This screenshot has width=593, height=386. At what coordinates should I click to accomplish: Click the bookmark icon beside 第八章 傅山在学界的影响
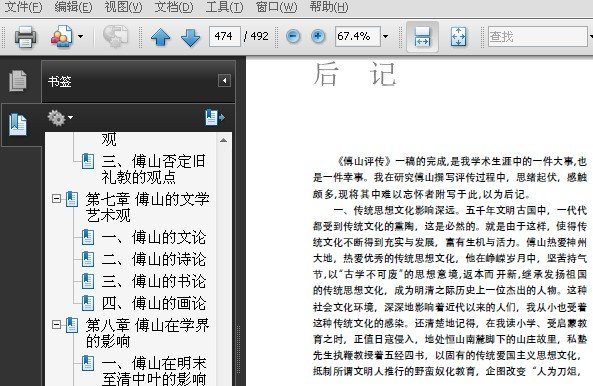coord(72,325)
